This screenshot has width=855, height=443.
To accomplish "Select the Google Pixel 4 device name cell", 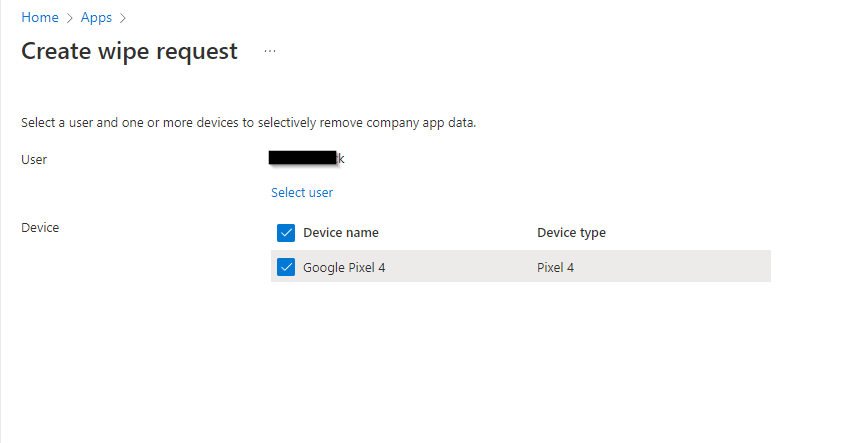I will pyautogui.click(x=344, y=267).
